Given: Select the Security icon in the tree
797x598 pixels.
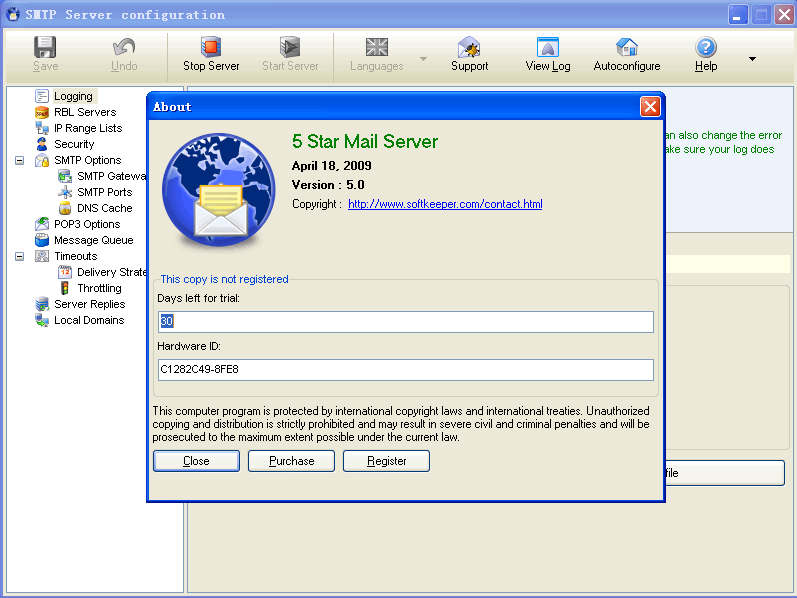Looking at the screenshot, I should [42, 144].
